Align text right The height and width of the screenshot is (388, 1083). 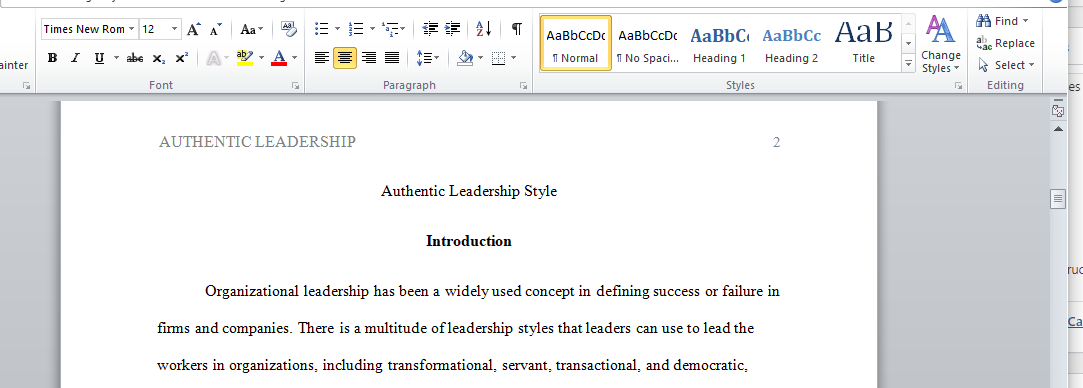pyautogui.click(x=369, y=58)
